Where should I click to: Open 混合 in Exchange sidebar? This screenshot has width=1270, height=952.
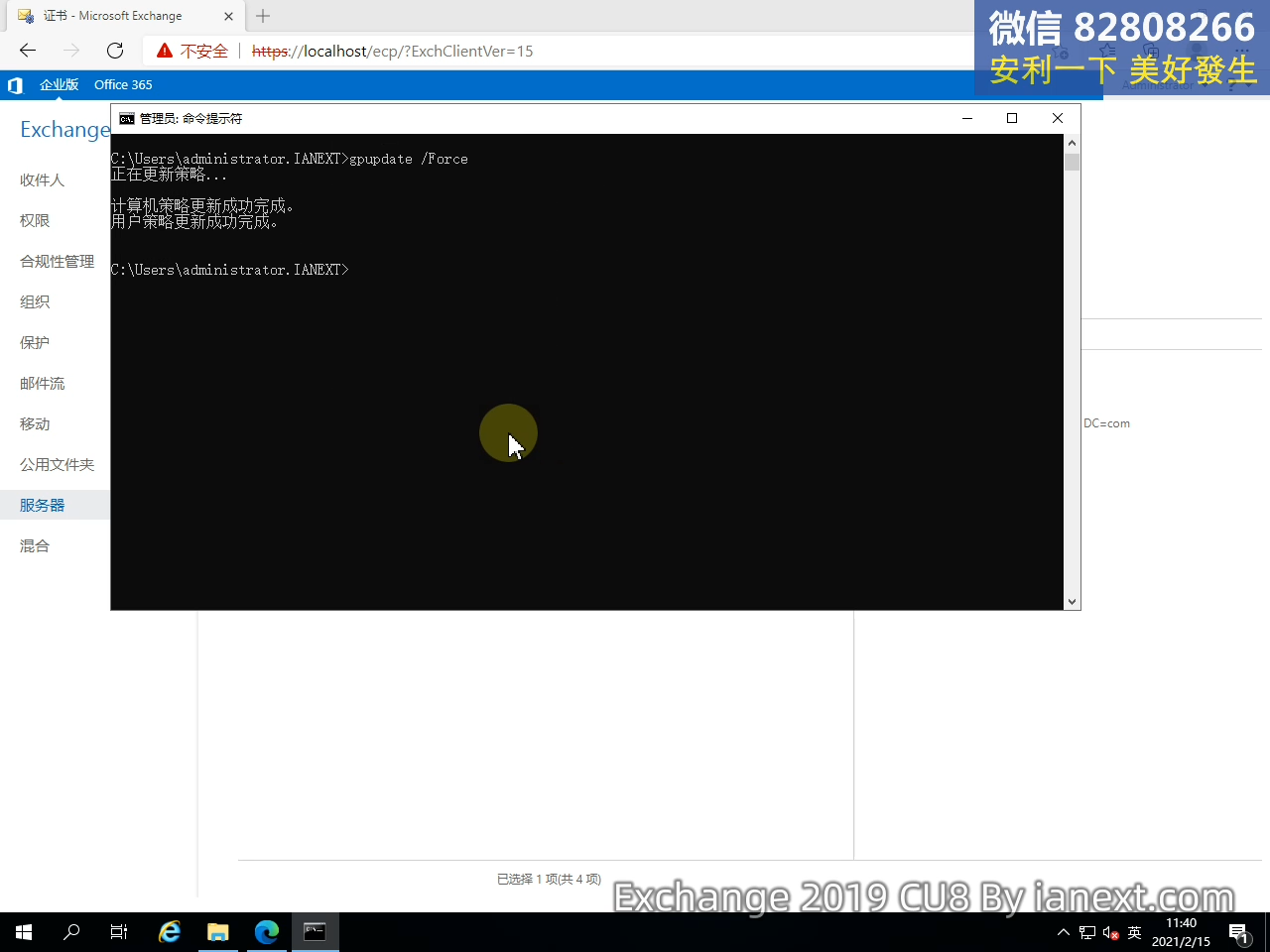pos(35,545)
